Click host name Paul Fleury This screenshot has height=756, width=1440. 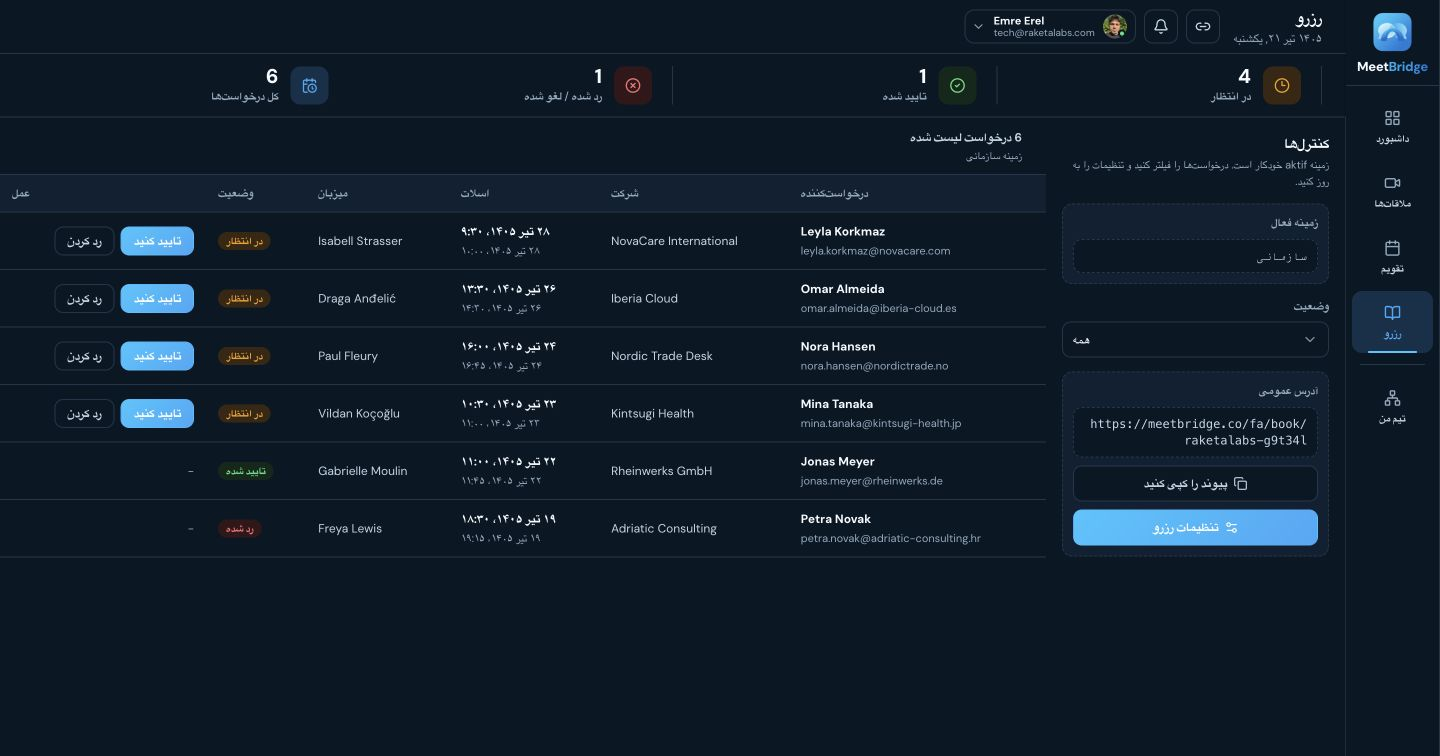click(x=348, y=356)
